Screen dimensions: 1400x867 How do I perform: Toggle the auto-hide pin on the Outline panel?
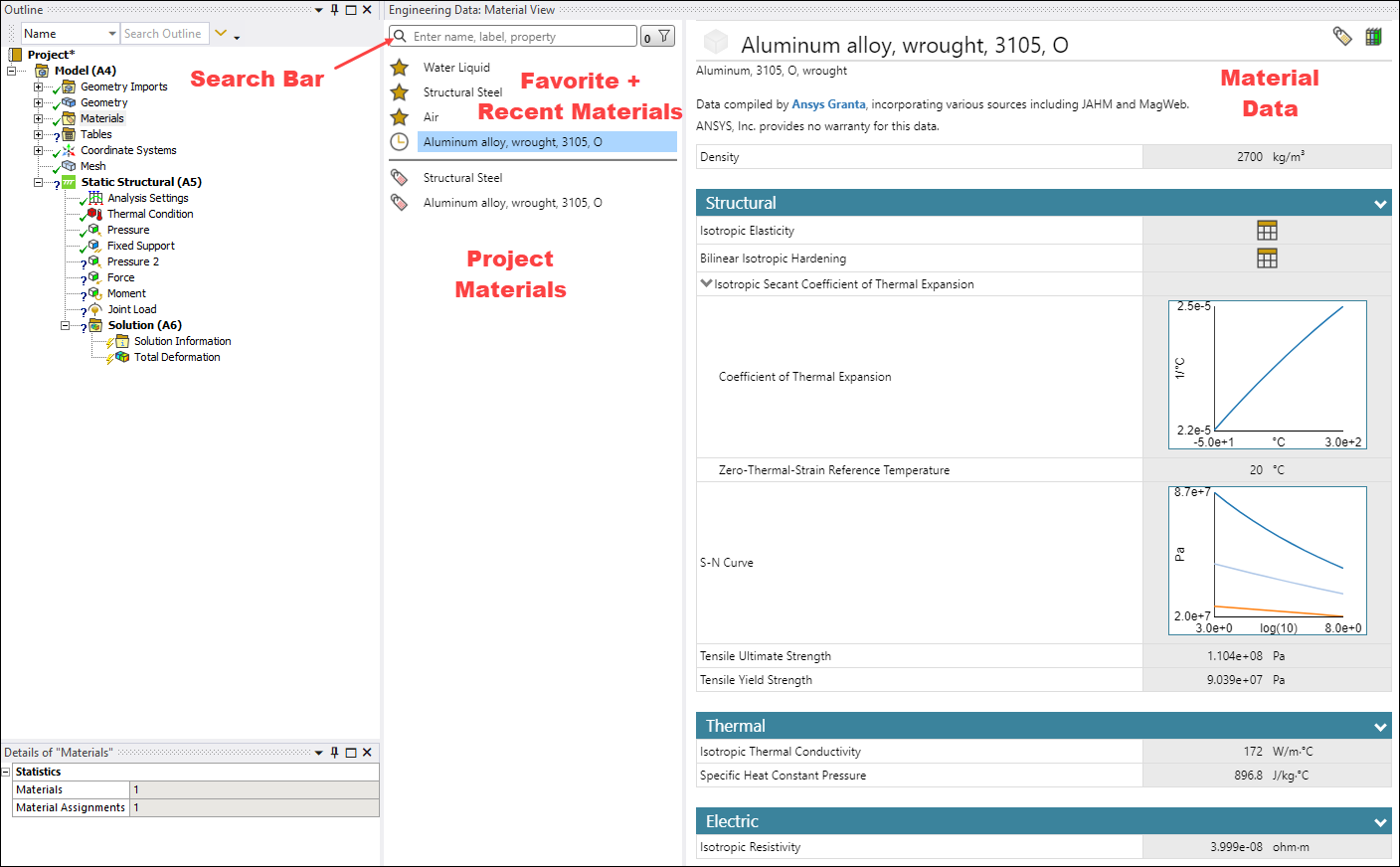[x=335, y=9]
